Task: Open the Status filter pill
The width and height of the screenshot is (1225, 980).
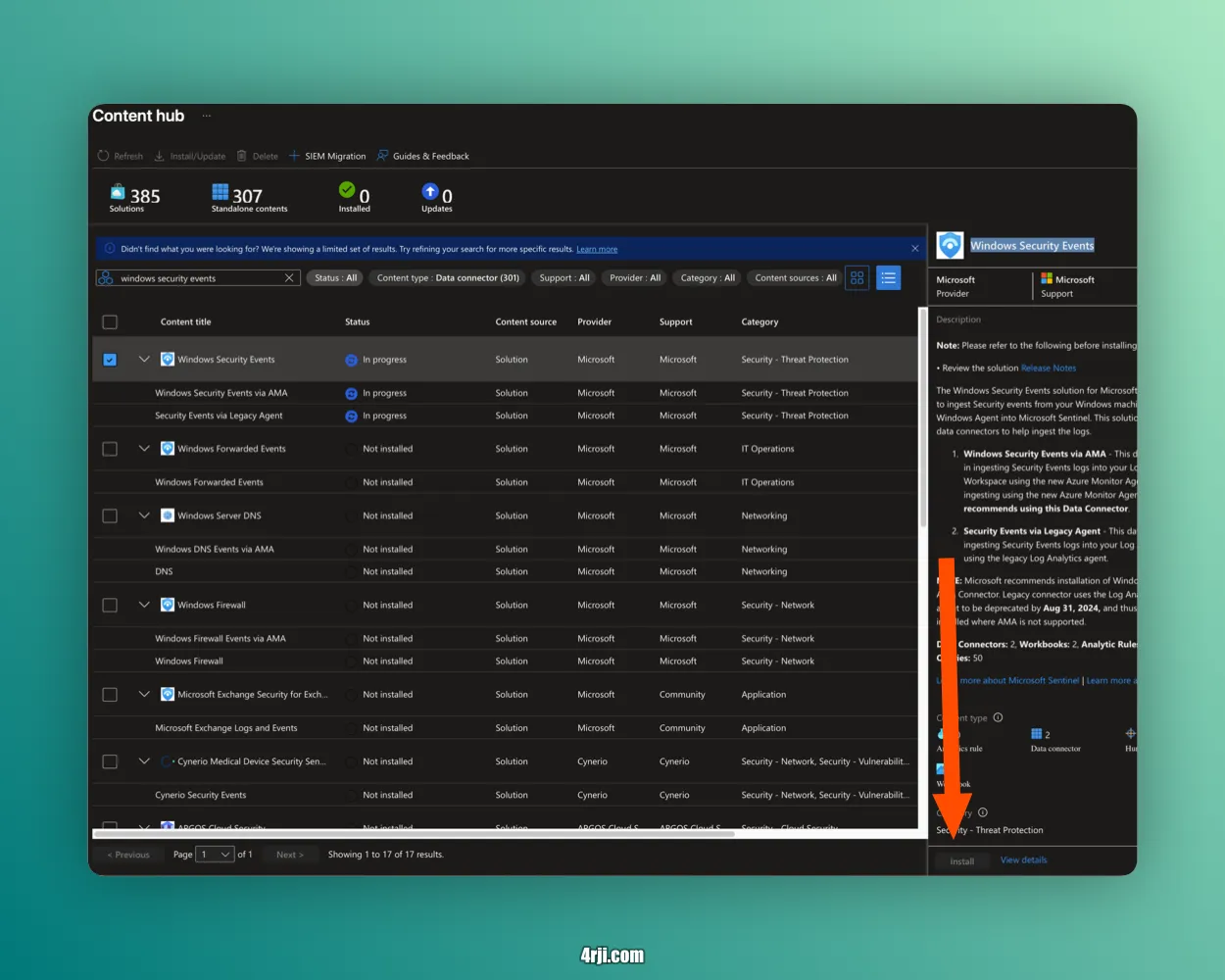Action: (335, 278)
